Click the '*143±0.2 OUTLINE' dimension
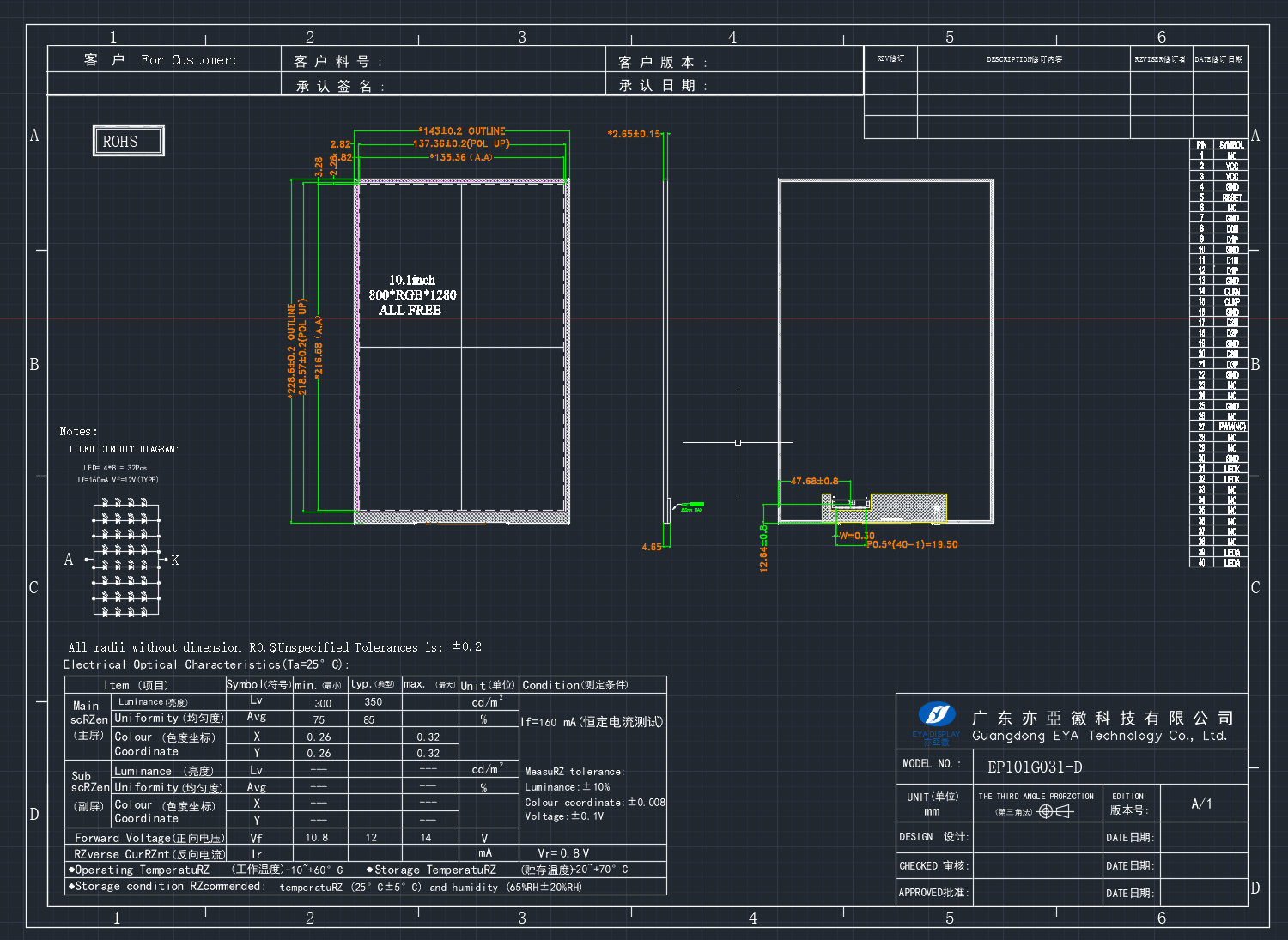 point(462,131)
